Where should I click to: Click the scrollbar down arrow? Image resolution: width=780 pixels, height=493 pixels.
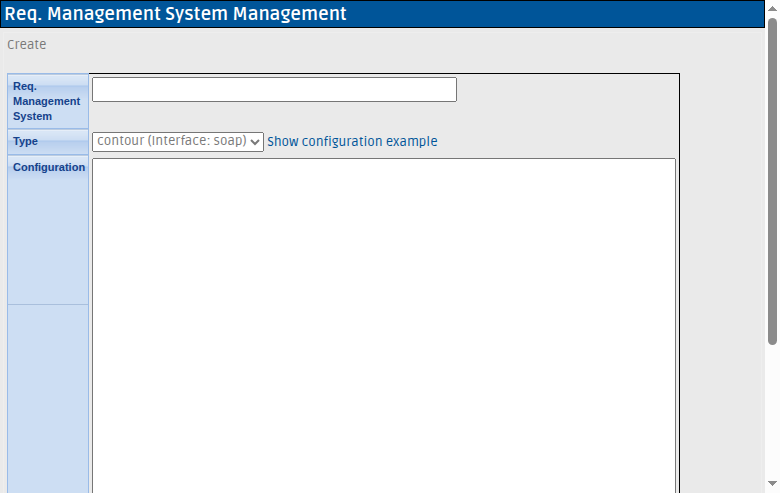click(772, 484)
